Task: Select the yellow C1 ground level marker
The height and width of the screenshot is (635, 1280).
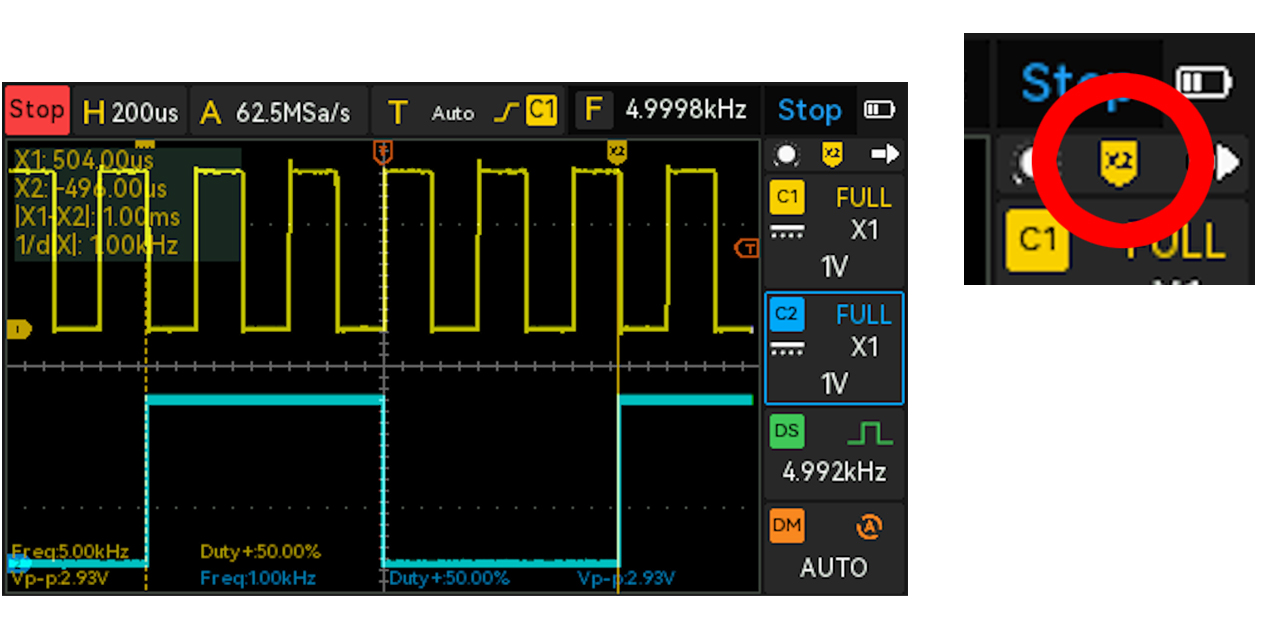Action: tap(17, 328)
